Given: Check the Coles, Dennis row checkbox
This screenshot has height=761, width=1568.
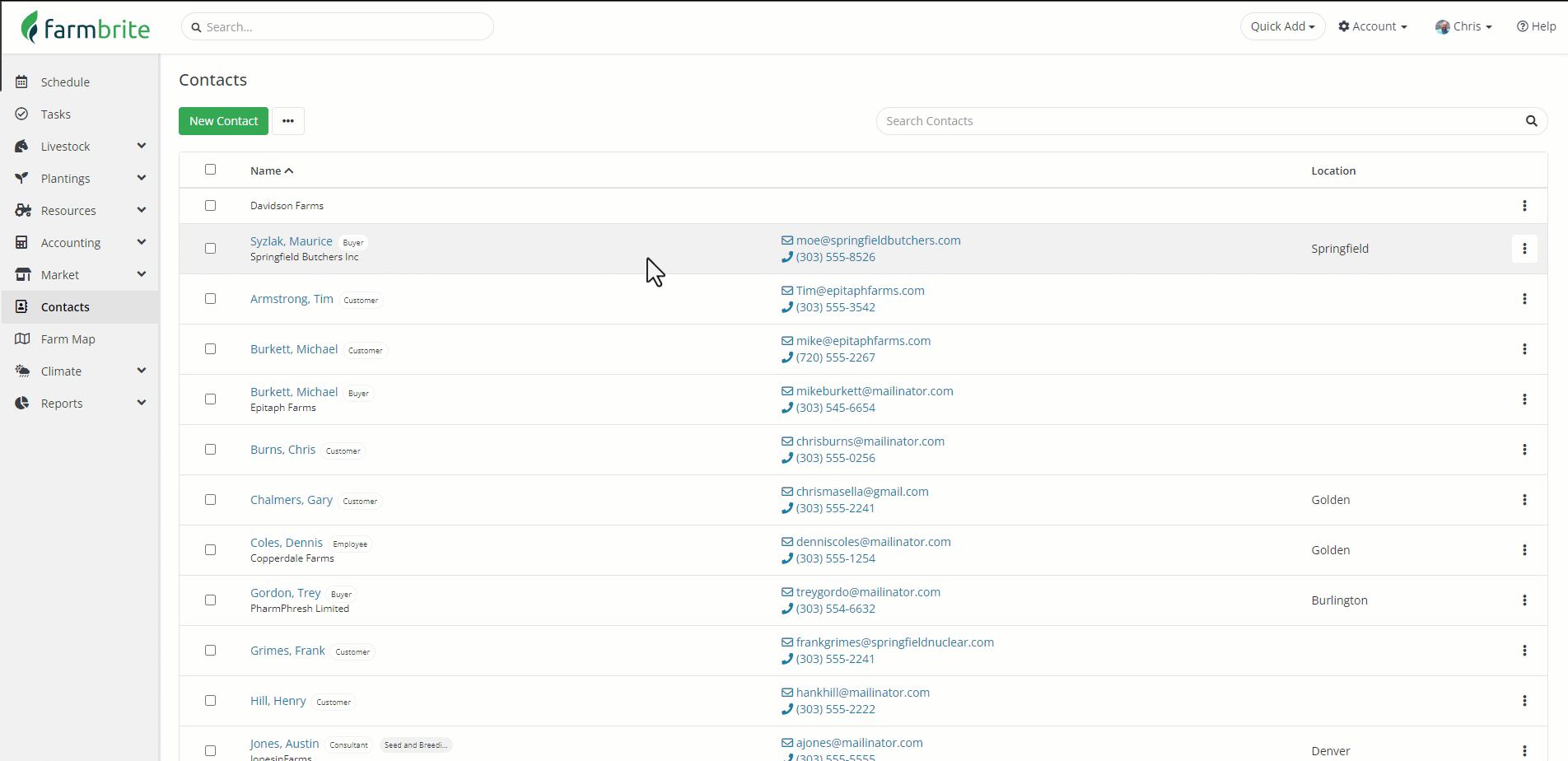Looking at the screenshot, I should pyautogui.click(x=211, y=550).
